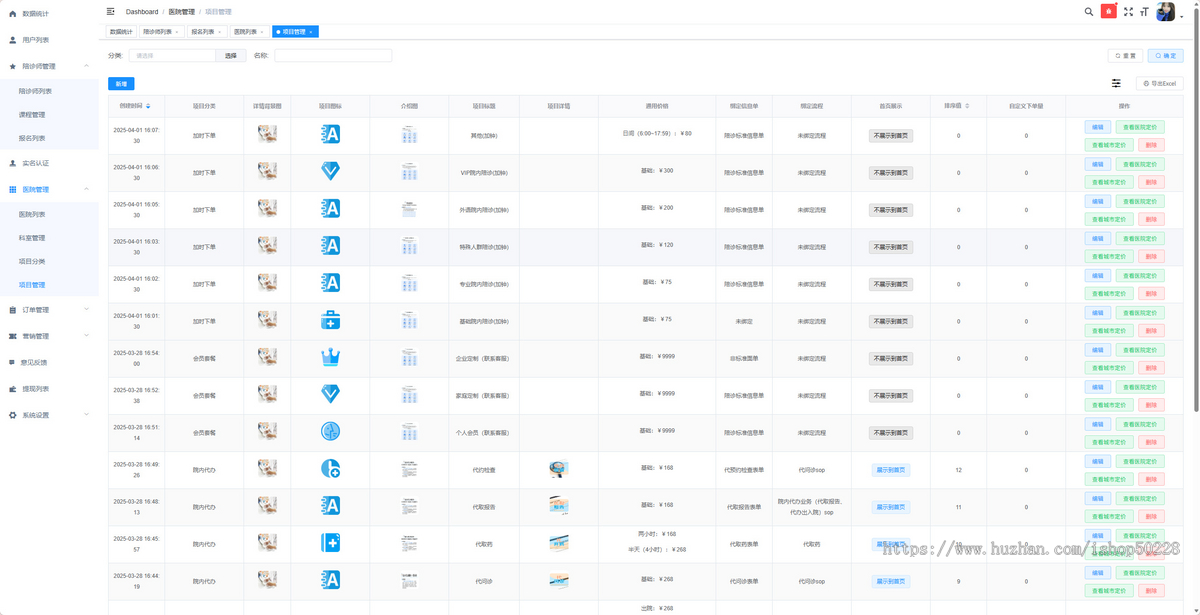Click the 导出Excel button
1200x615 pixels.
pos(1162,84)
